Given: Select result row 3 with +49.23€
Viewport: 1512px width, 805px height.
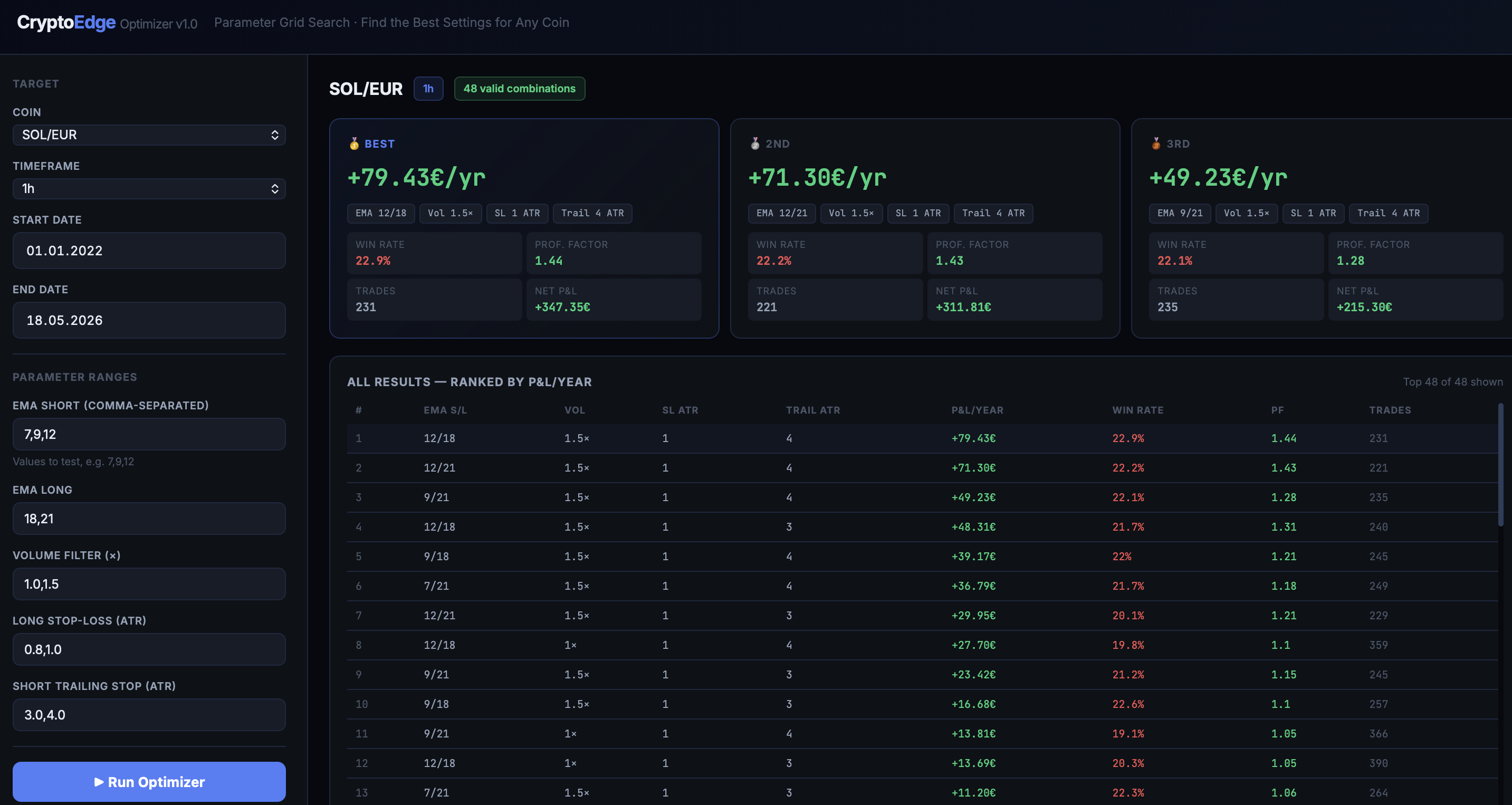Looking at the screenshot, I should [x=922, y=497].
